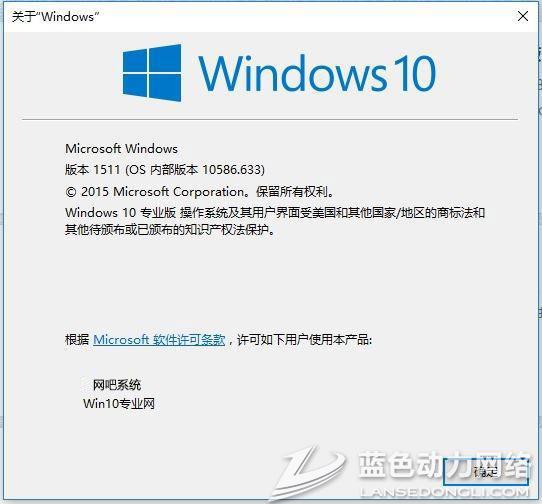The height and width of the screenshot is (504, 542).
Task: Click the Windows 10 专业版 description text
Action: (x=120, y=212)
